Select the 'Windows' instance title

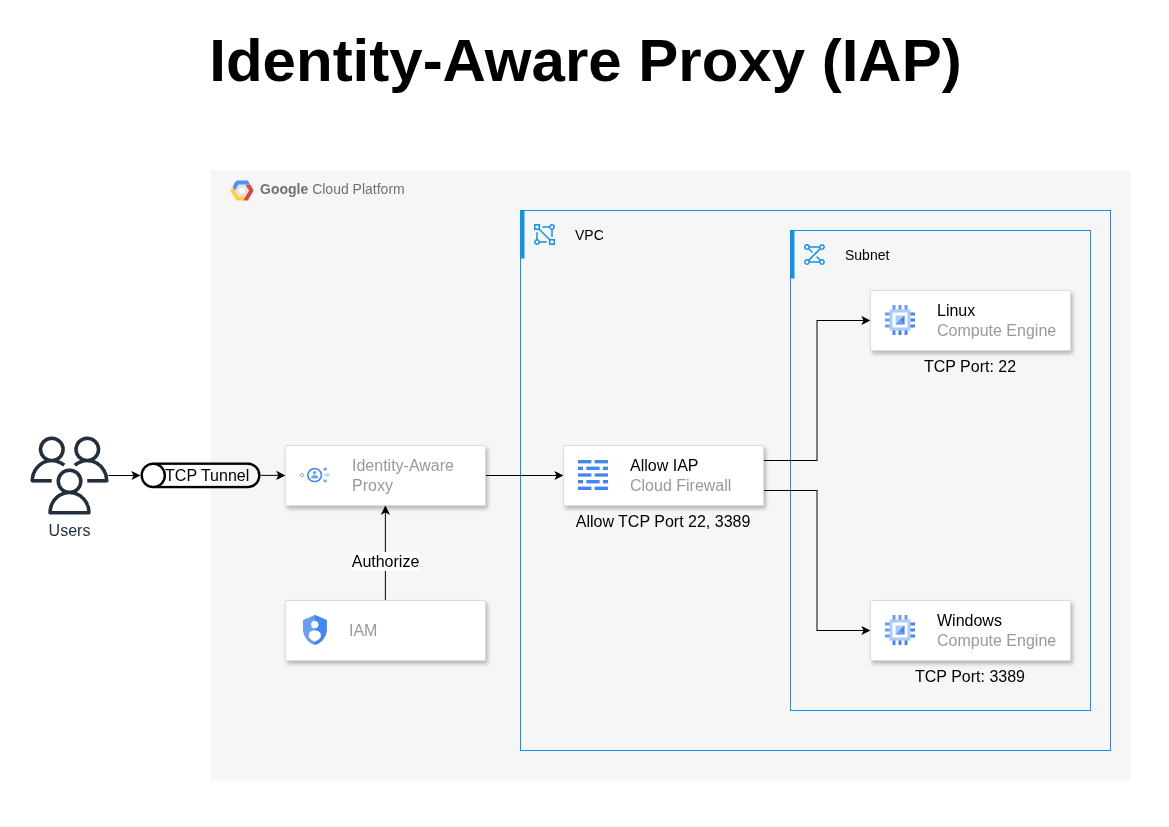tap(969, 620)
